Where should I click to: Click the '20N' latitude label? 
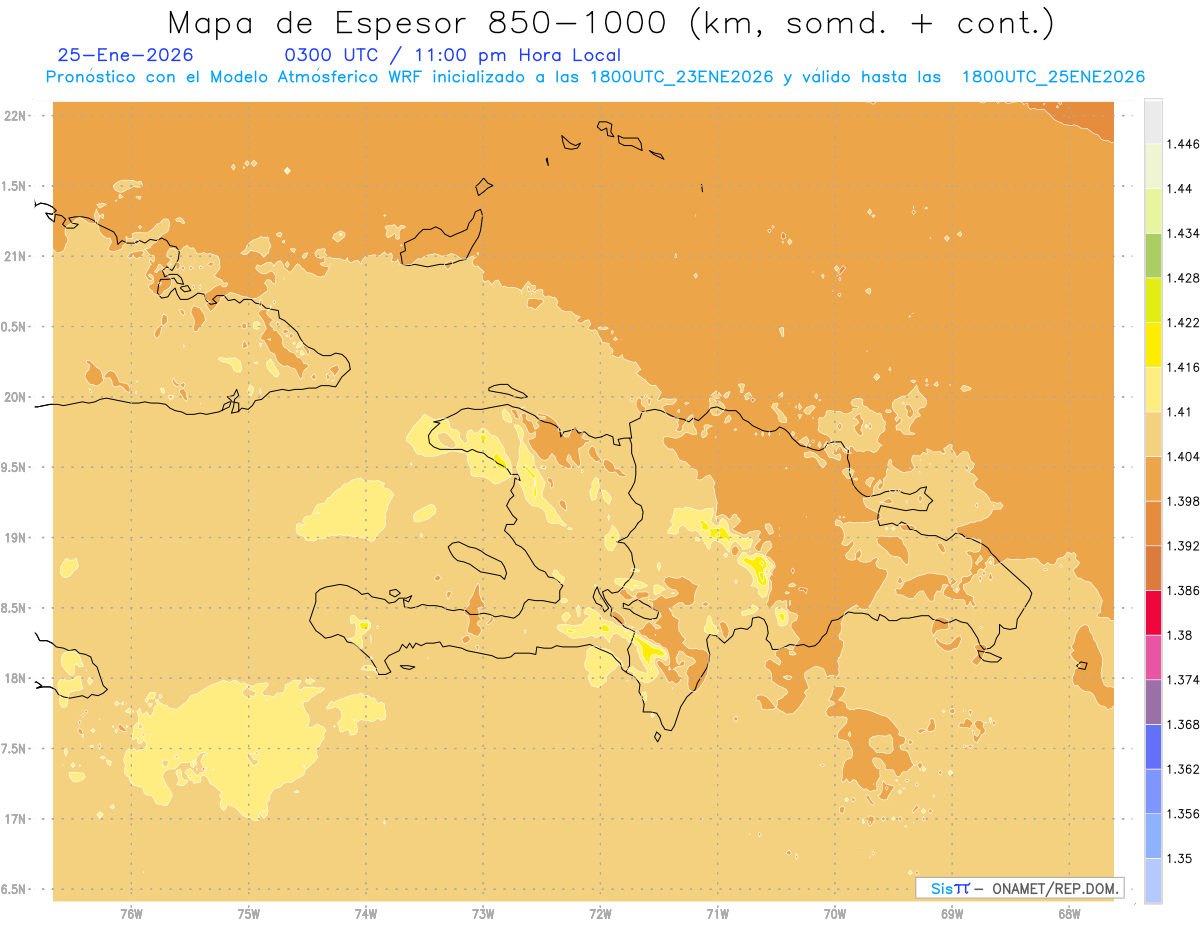pos(16,397)
